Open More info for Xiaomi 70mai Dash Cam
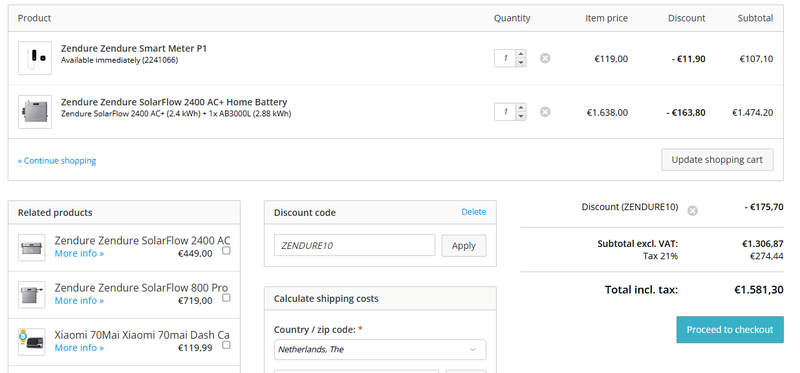The image size is (800, 373). 79,347
